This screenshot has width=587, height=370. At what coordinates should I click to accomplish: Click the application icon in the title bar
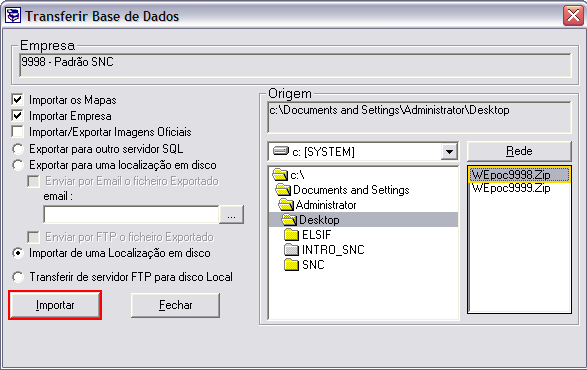(x=13, y=16)
